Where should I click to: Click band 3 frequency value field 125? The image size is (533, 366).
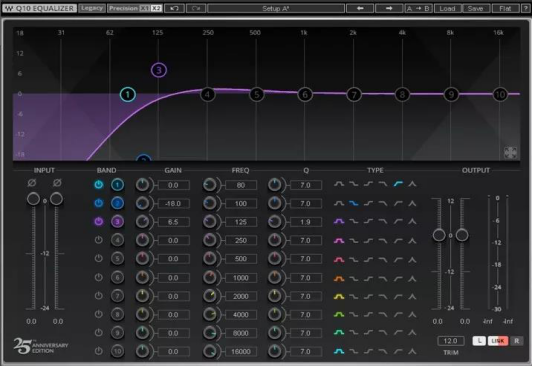[240, 222]
